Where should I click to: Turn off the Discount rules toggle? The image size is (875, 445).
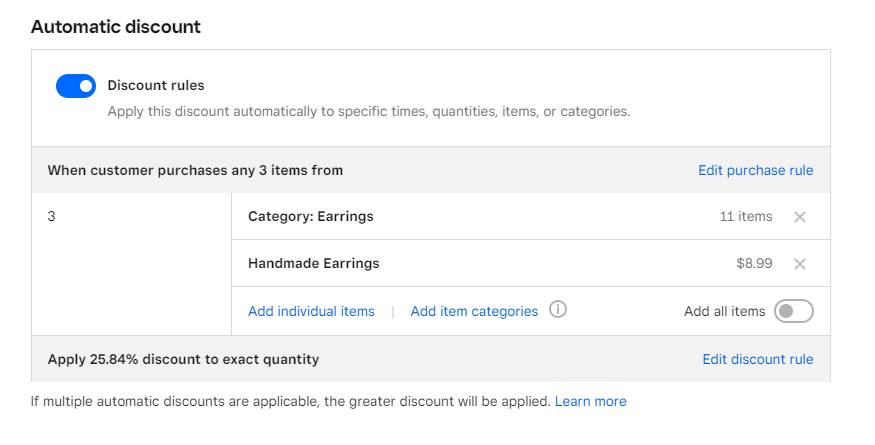tap(76, 86)
